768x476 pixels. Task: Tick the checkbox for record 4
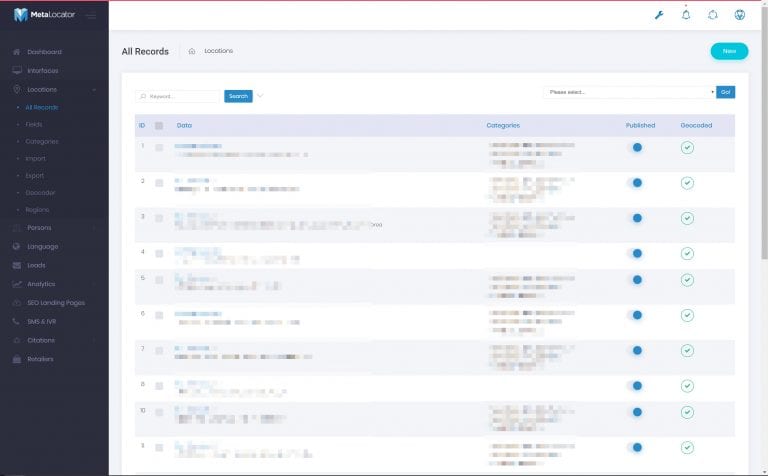click(159, 254)
